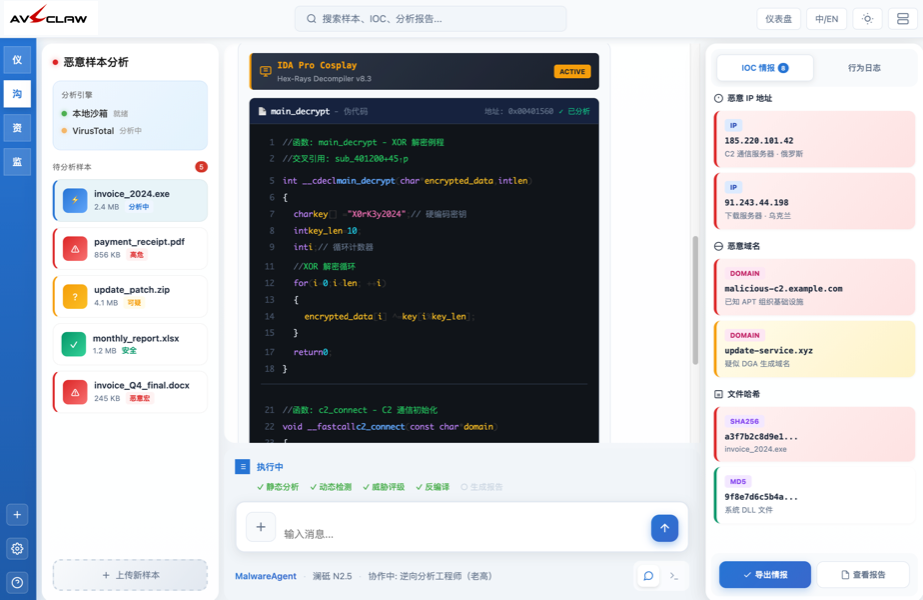This screenshot has width=923, height=600.
Task: Click the 导出情报 button
Action: (765, 575)
